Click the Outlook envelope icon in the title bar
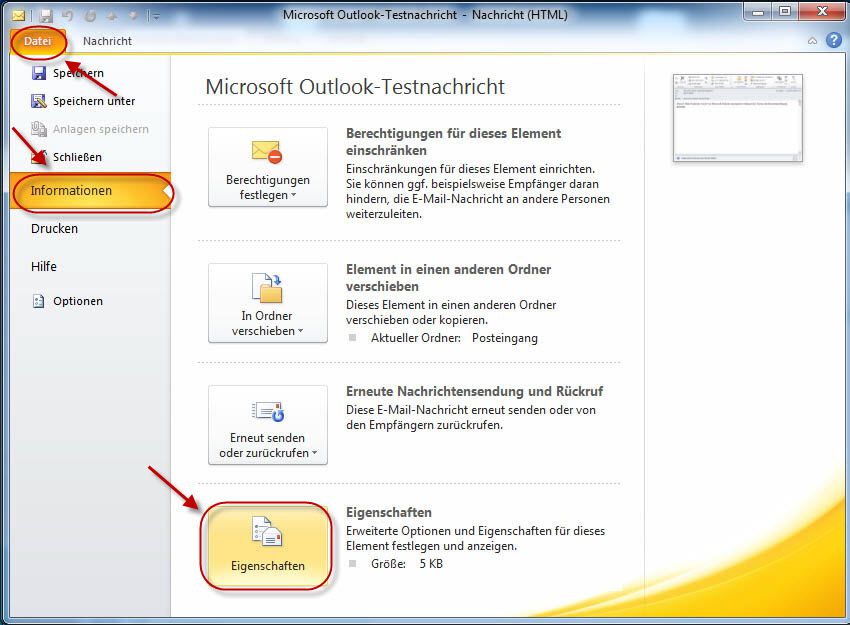The height and width of the screenshot is (625, 850). tap(17, 15)
